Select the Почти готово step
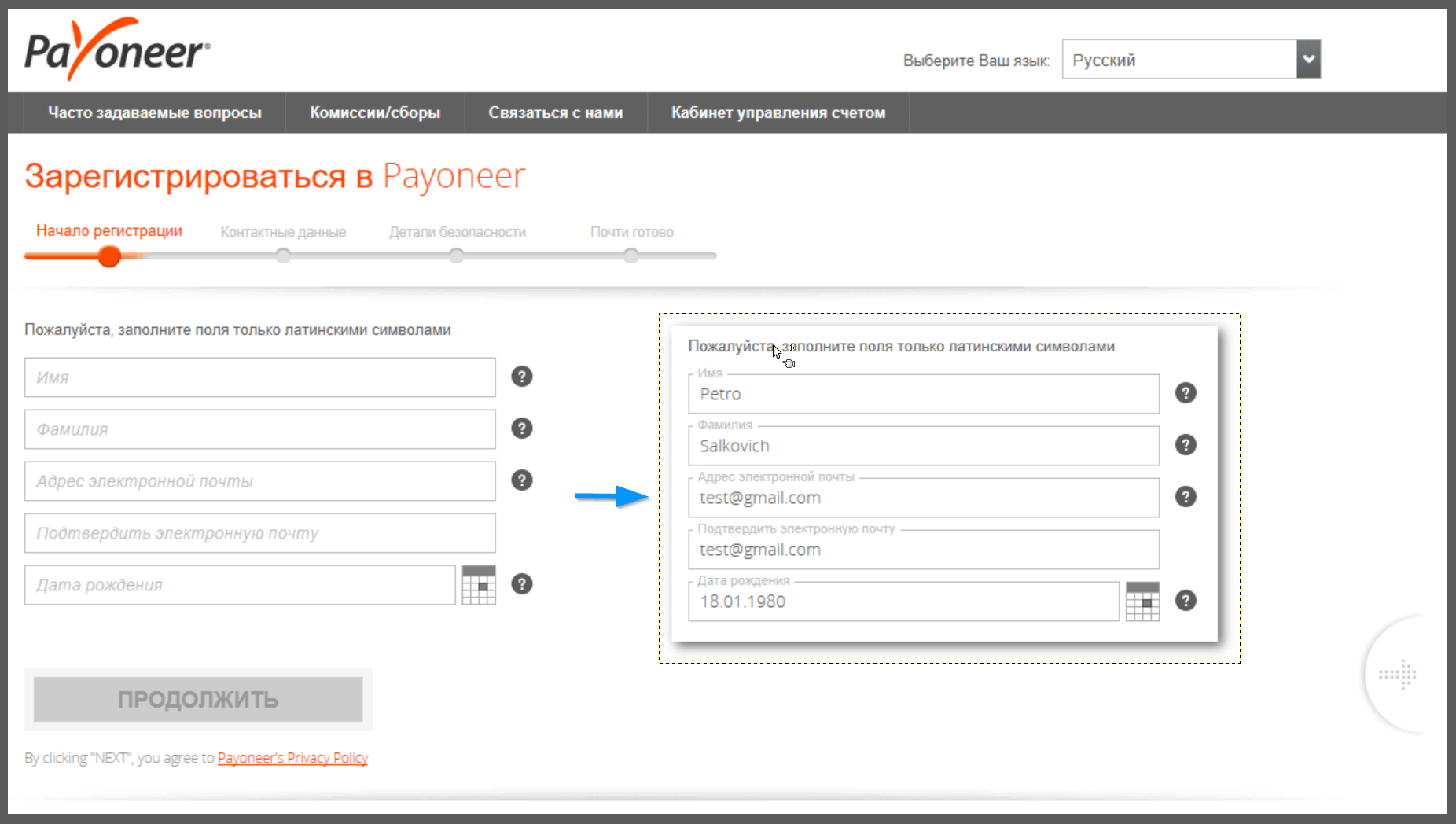Viewport: 1456px width, 824px height. pyautogui.click(x=632, y=232)
